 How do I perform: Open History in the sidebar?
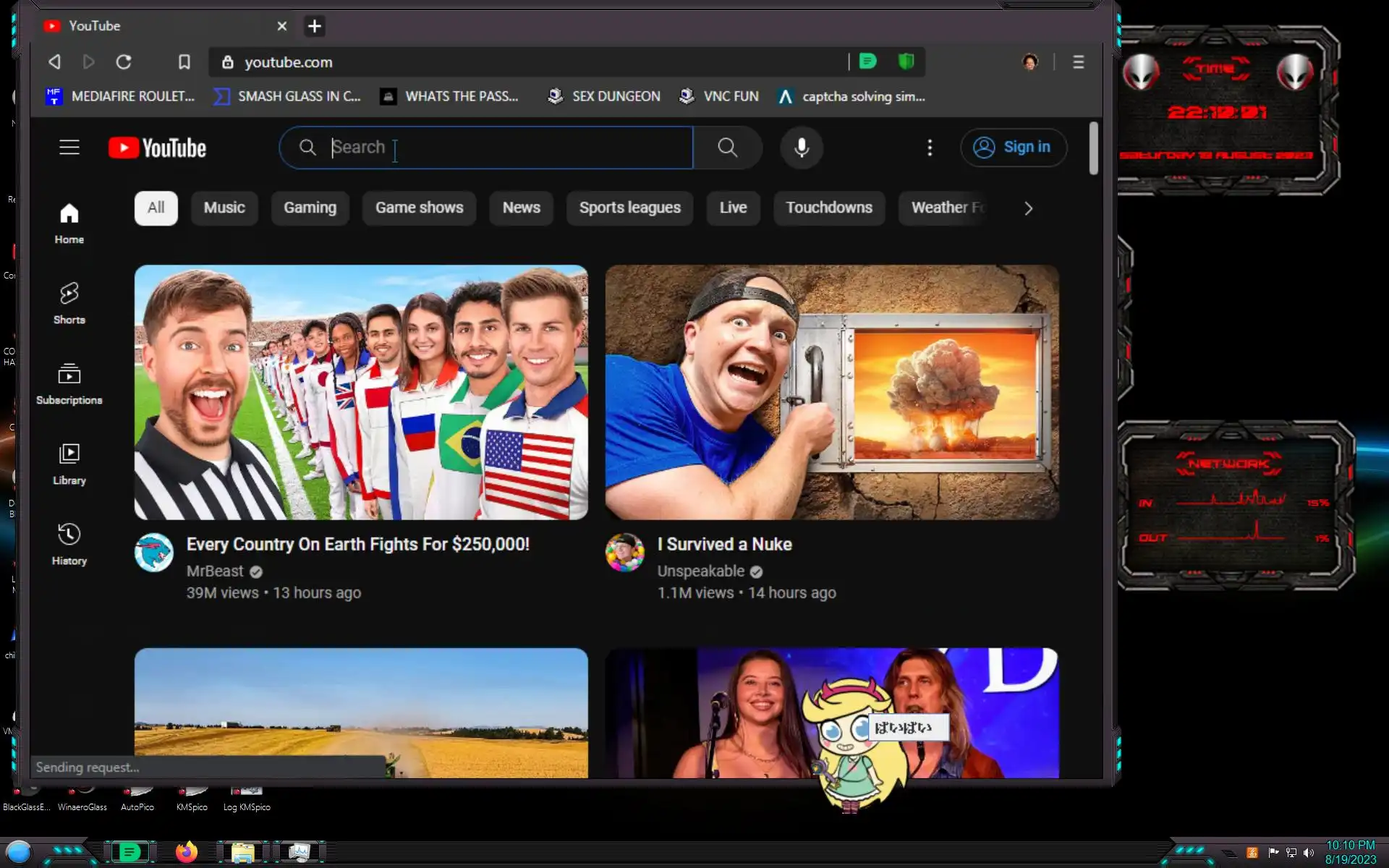click(x=69, y=543)
